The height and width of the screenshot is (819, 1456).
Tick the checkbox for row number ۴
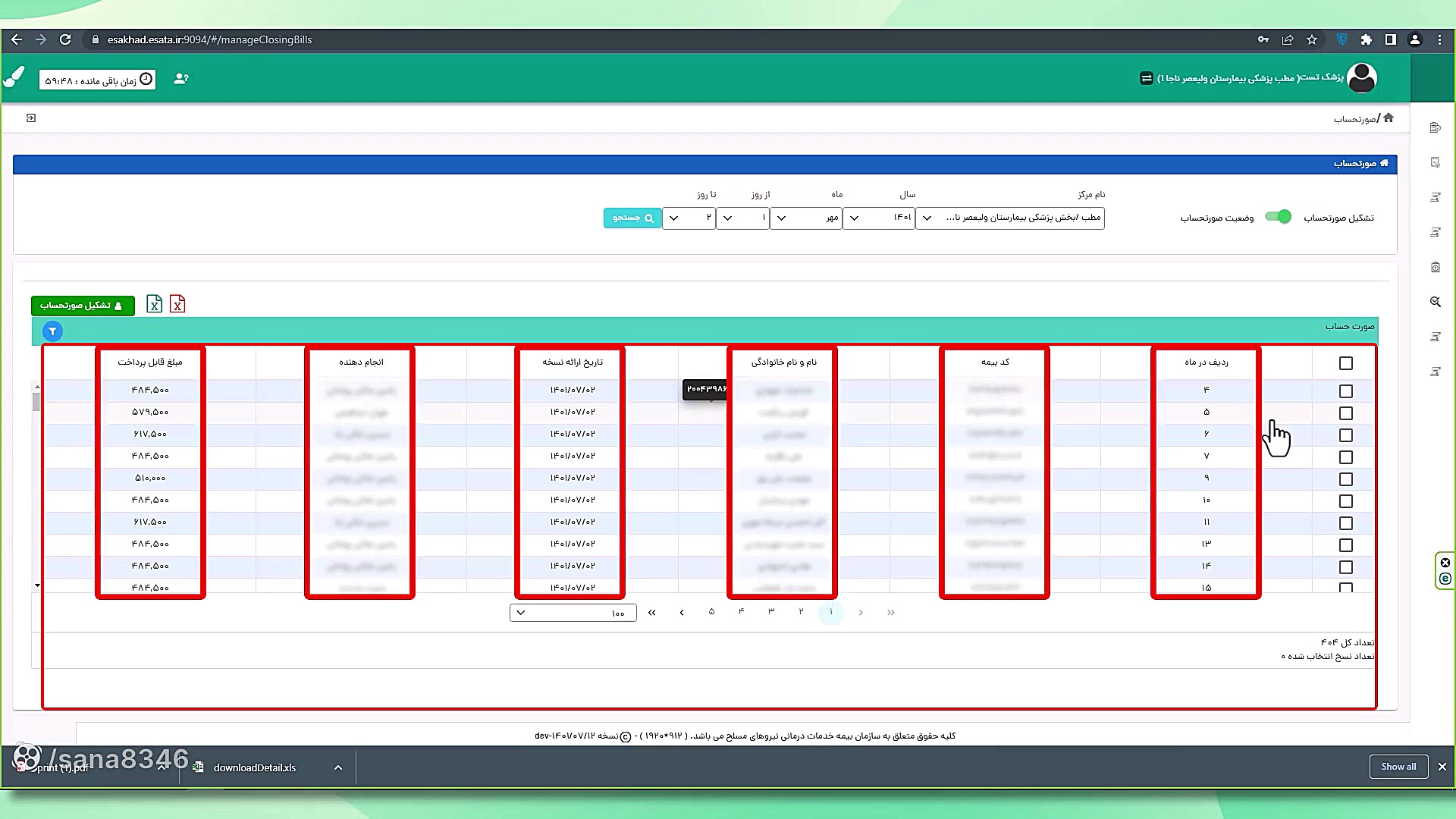1346,391
